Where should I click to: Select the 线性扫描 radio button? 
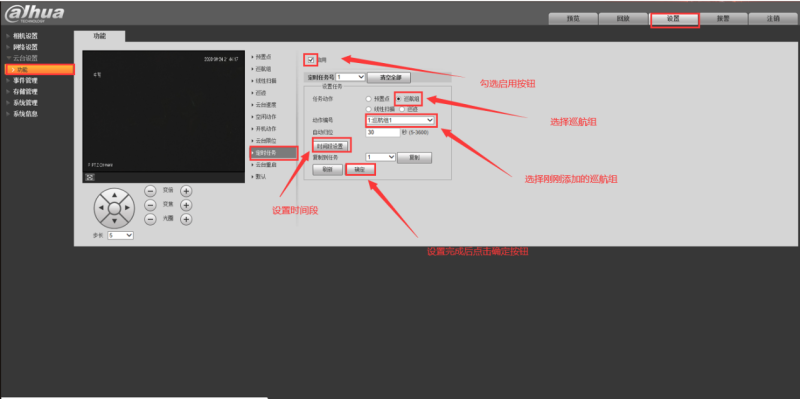(x=368, y=109)
